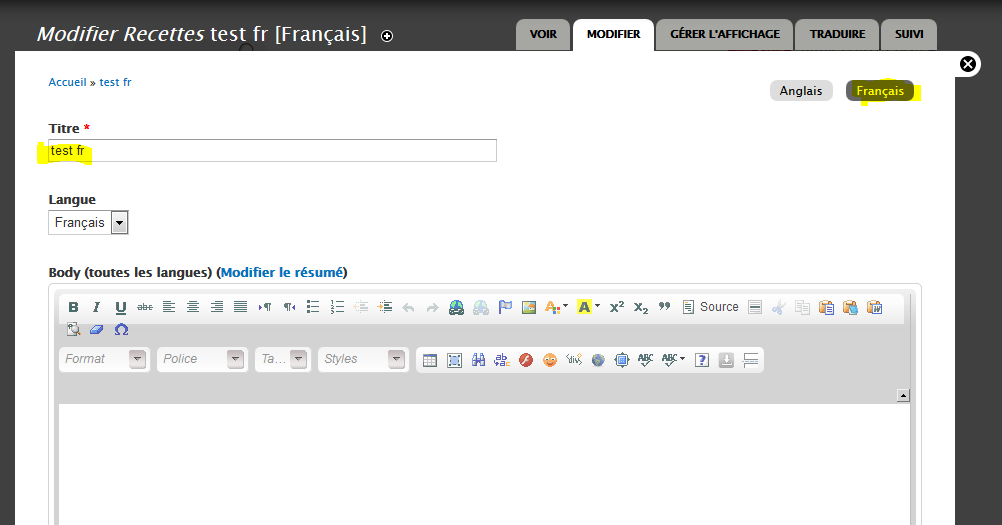The height and width of the screenshot is (525, 1002).
Task: Align text left
Action: tap(169, 307)
